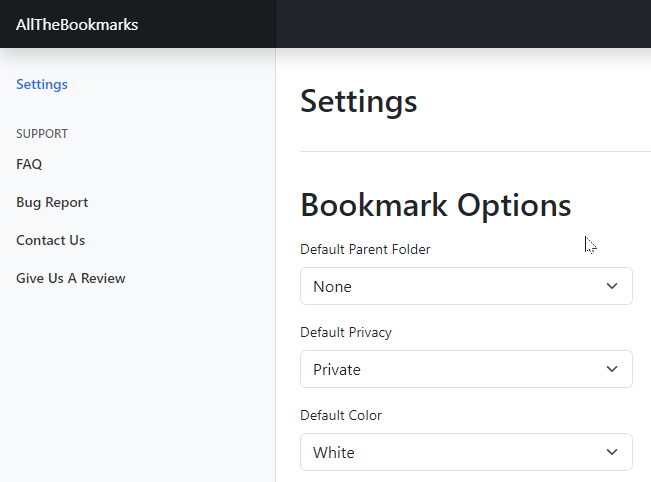Click the empty dark top navigation bar
Image resolution: width=651 pixels, height=482 pixels.
click(x=463, y=24)
